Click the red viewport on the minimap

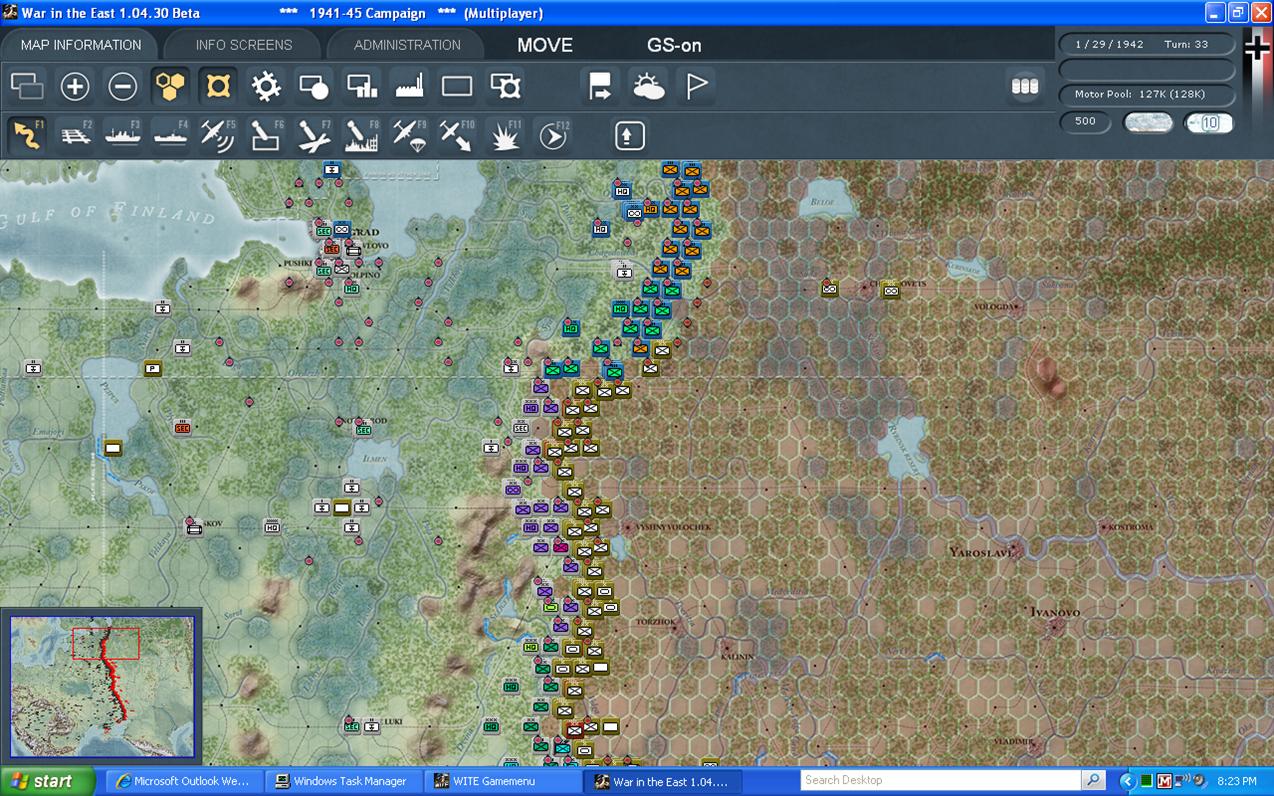(106, 643)
